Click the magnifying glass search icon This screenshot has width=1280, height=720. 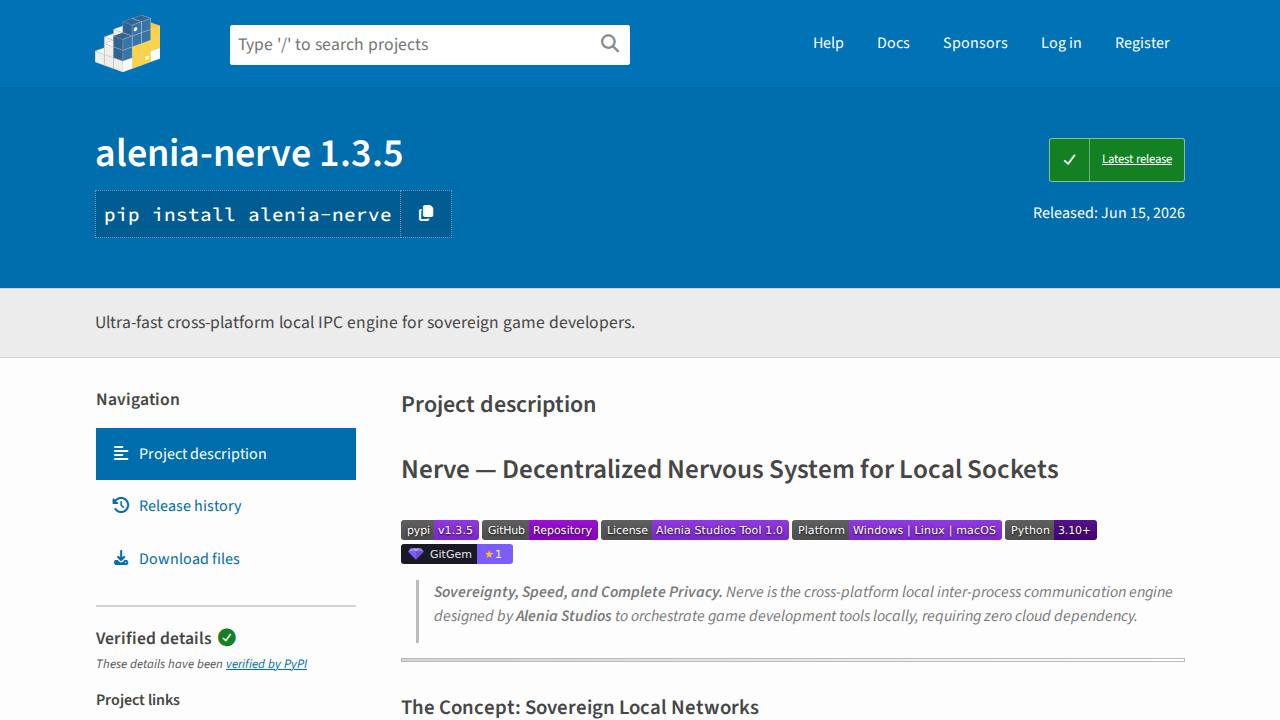(x=610, y=43)
